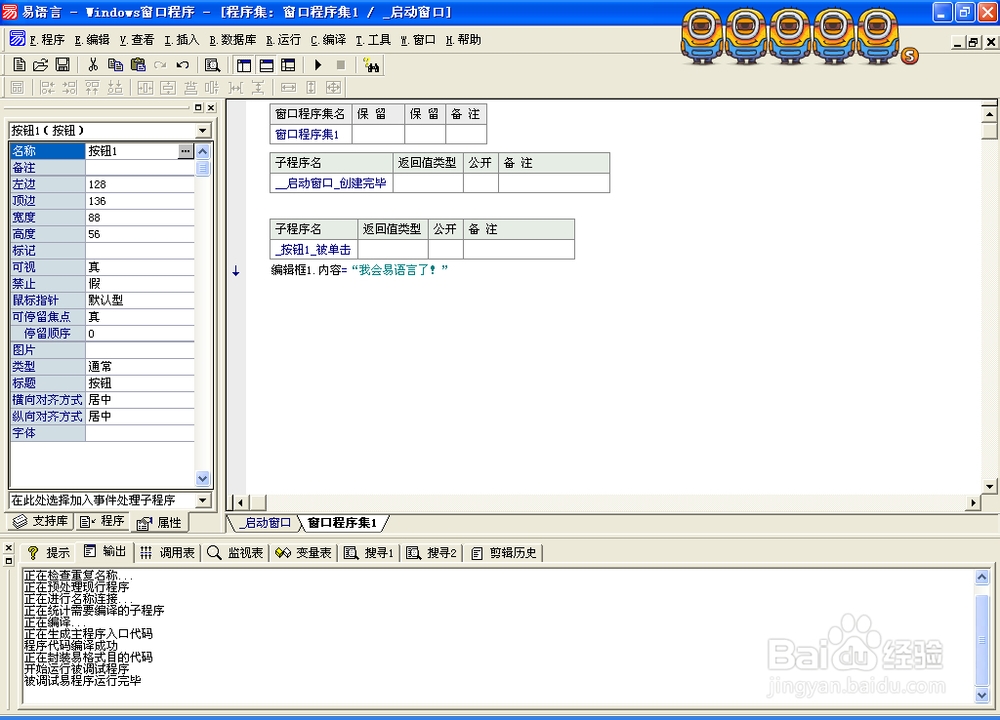Open the 插入 menu
The image size is (1000, 720).
pyautogui.click(x=182, y=40)
